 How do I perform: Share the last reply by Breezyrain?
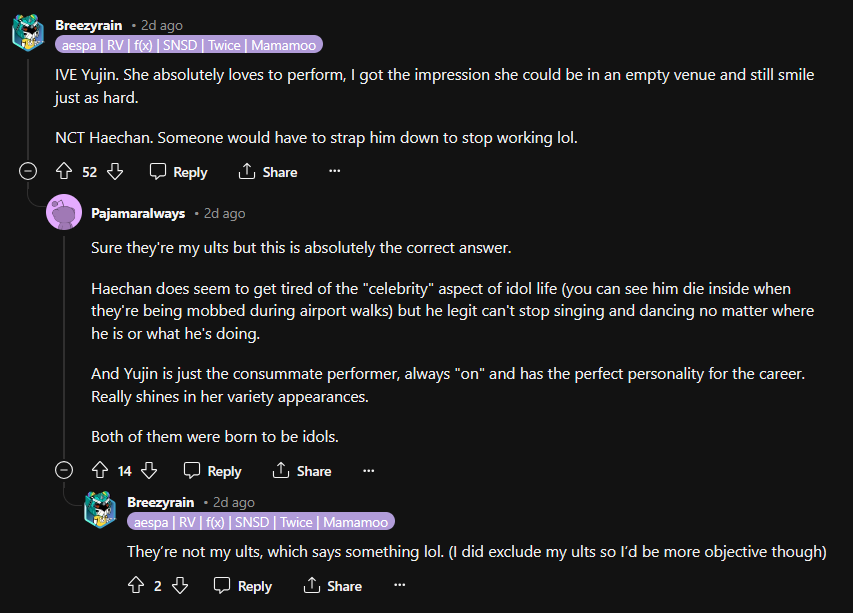pos(333,586)
